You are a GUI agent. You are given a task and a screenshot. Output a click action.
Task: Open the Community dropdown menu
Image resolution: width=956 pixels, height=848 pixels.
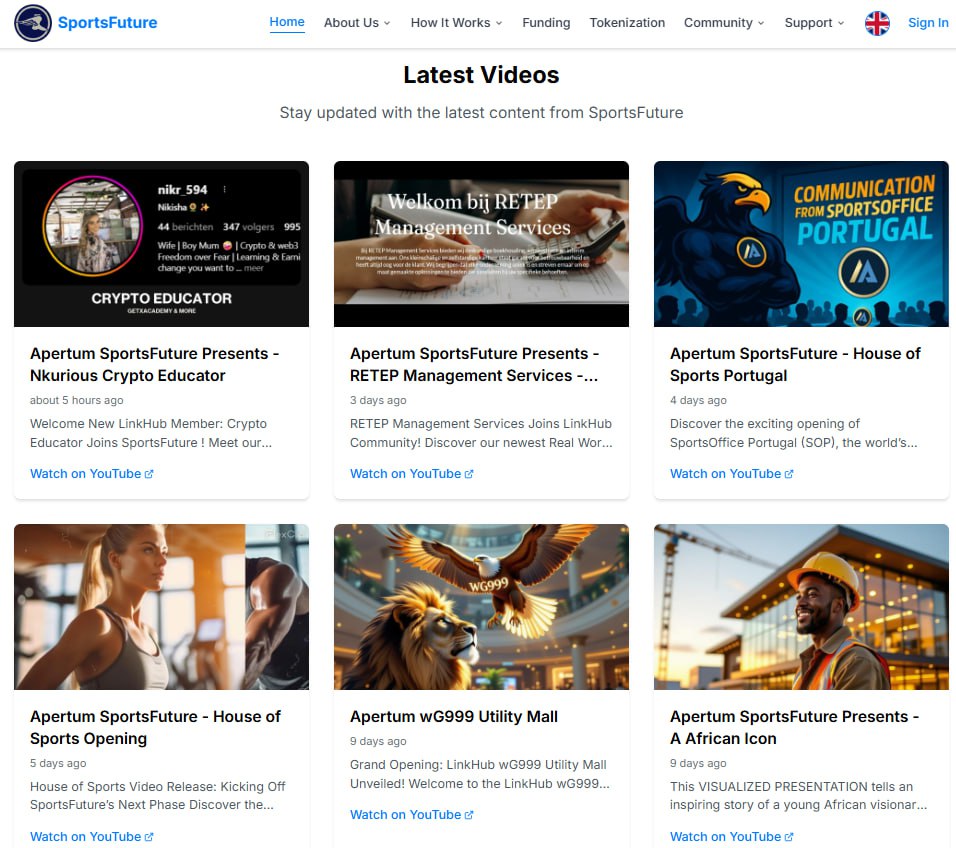click(723, 23)
